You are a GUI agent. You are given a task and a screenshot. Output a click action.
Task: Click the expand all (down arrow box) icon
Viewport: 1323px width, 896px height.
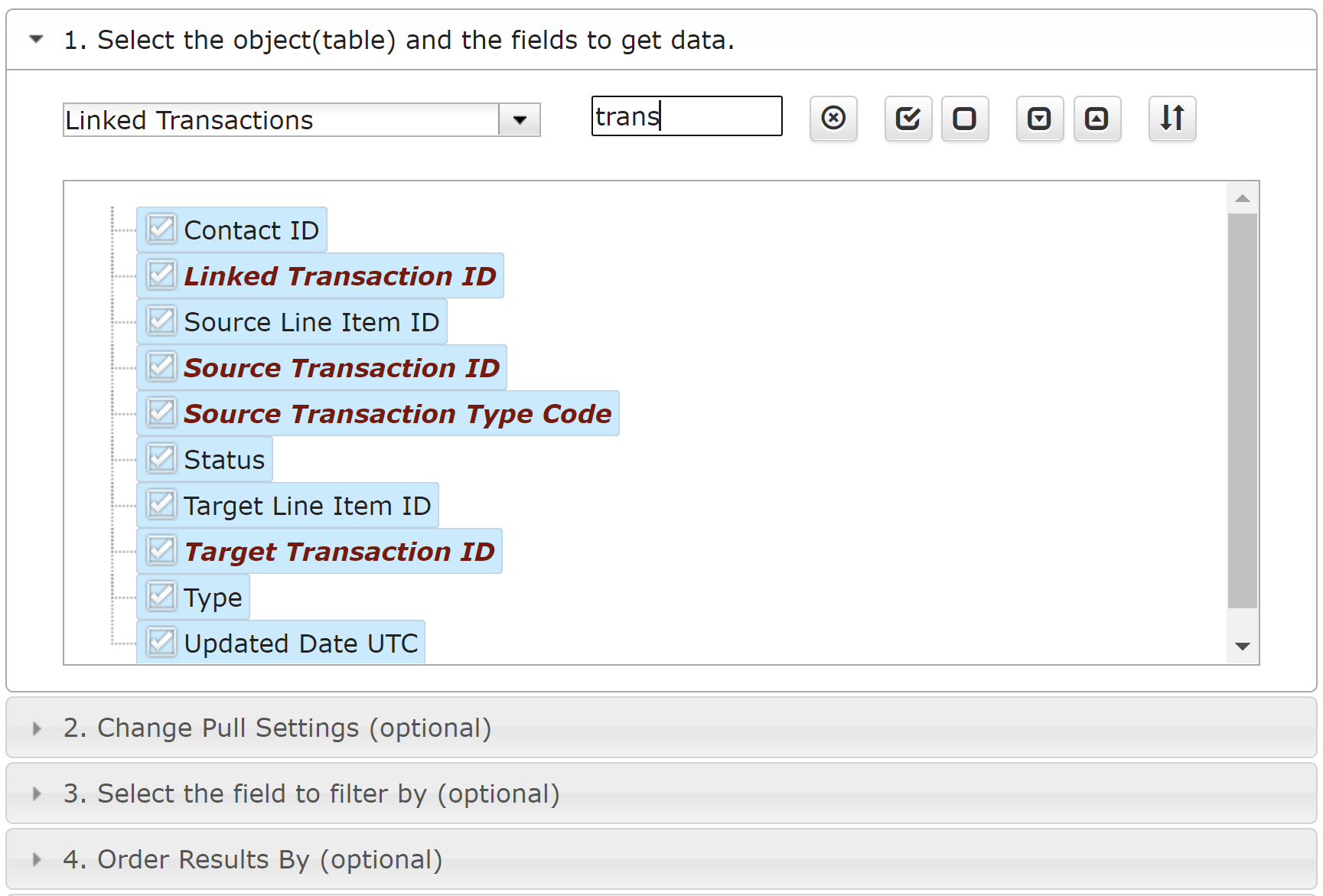point(1040,119)
